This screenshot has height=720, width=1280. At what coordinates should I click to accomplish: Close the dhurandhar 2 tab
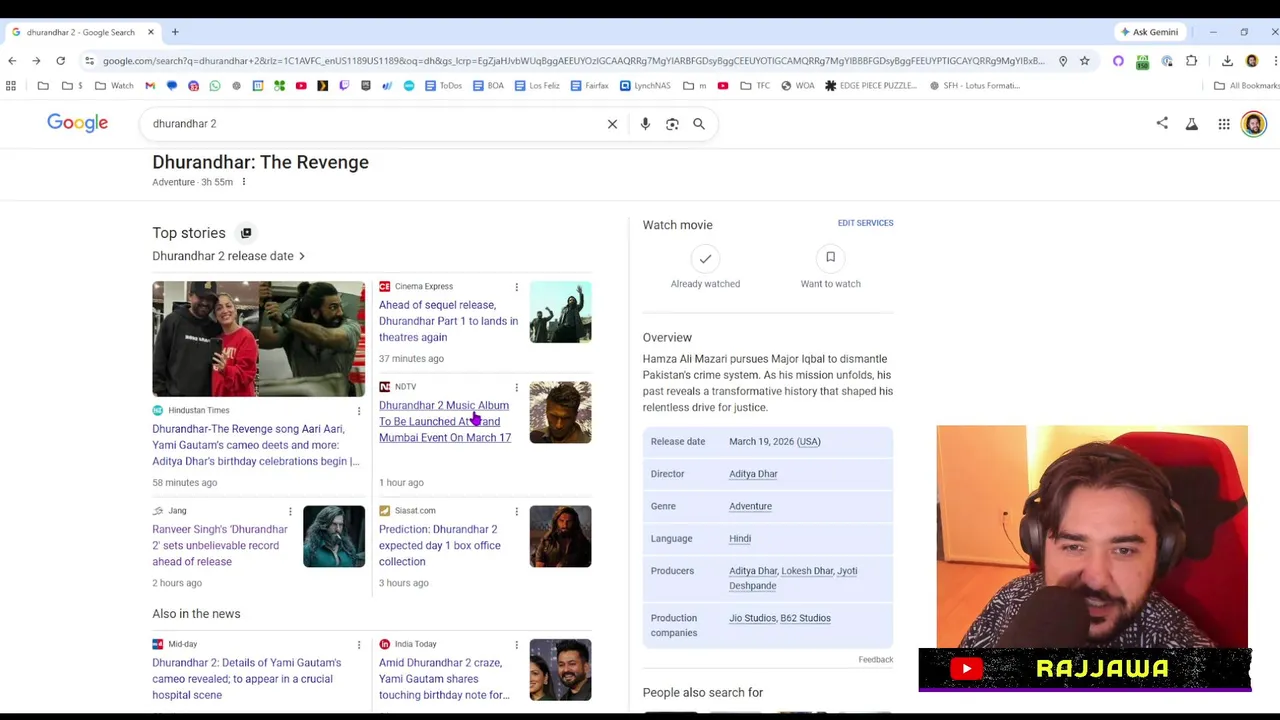(x=151, y=32)
